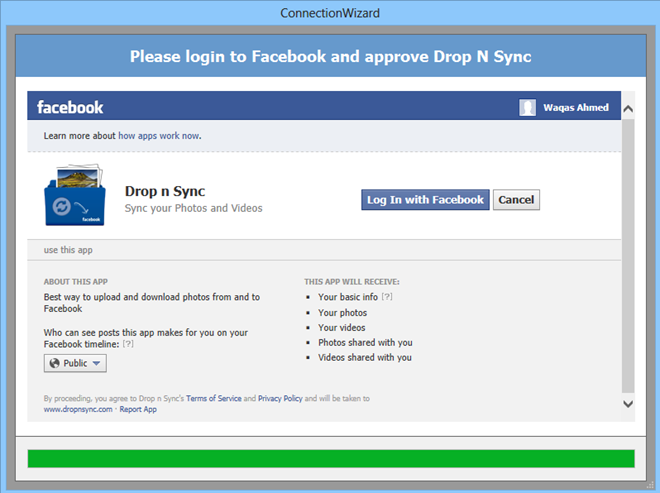Click the 'ABOUT THIS APP' heading

pyautogui.click(x=76, y=282)
